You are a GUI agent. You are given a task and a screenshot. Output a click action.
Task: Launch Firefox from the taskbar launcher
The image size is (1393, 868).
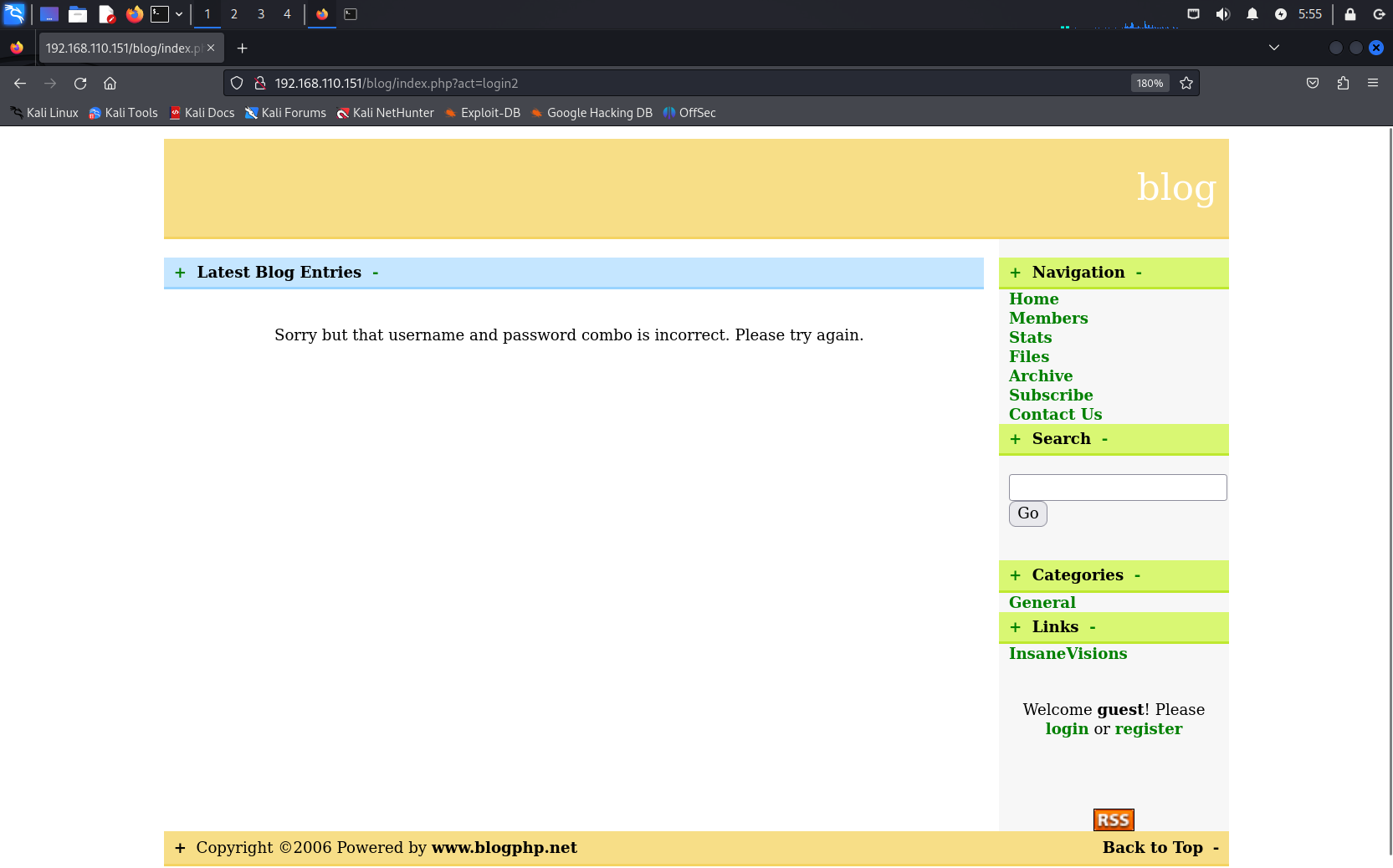(134, 14)
